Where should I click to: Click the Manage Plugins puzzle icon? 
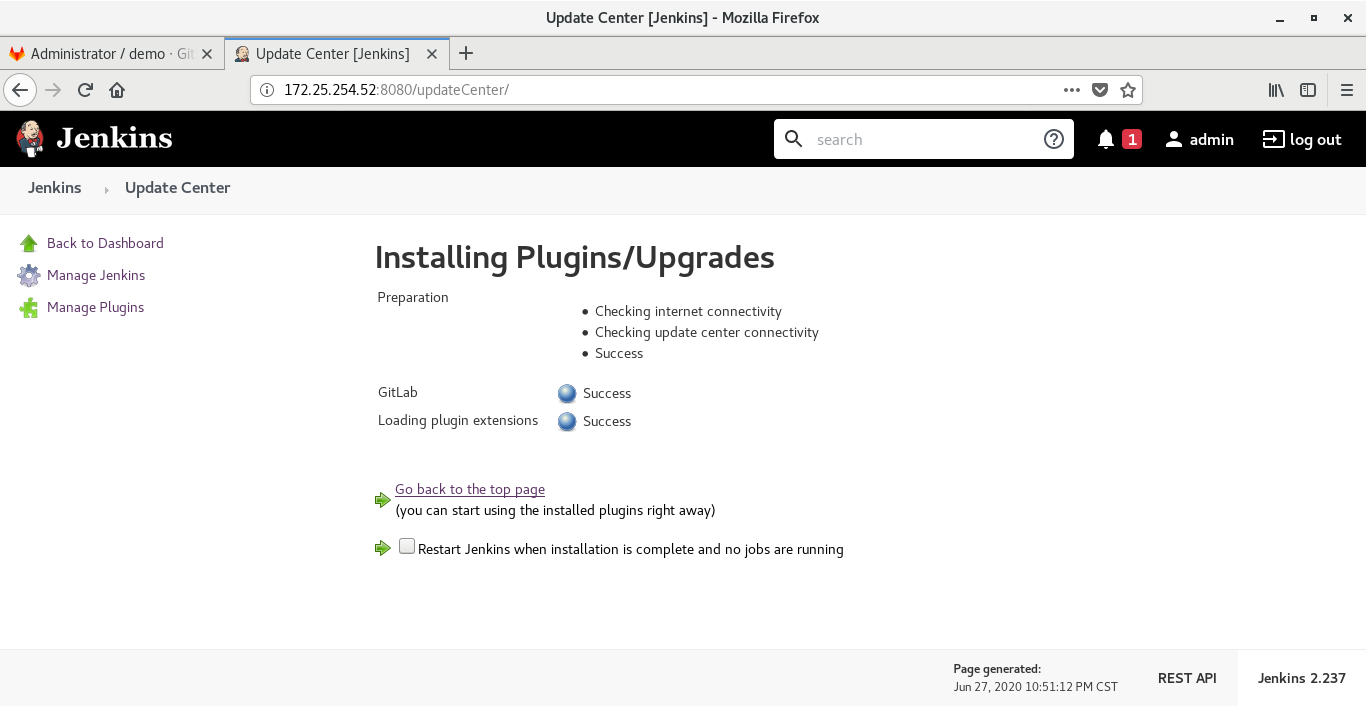pos(29,307)
